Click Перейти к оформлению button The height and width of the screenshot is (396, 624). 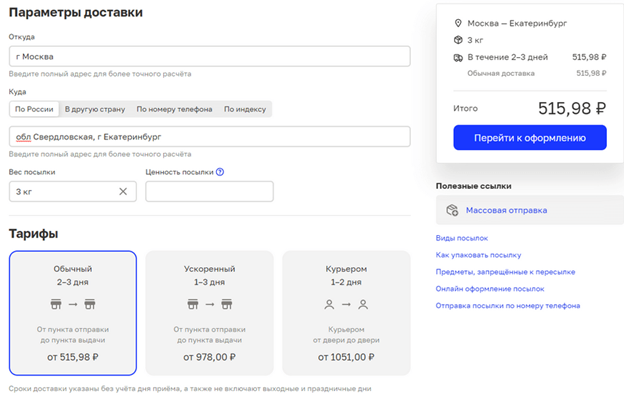(x=530, y=138)
